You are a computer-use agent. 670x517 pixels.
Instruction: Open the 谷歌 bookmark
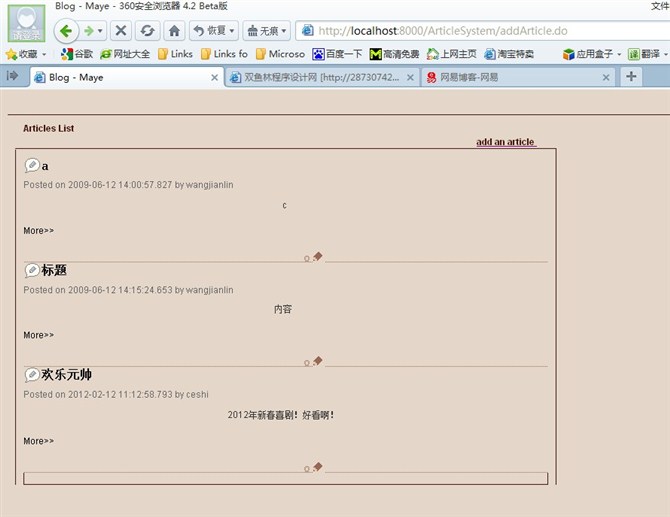coord(77,54)
